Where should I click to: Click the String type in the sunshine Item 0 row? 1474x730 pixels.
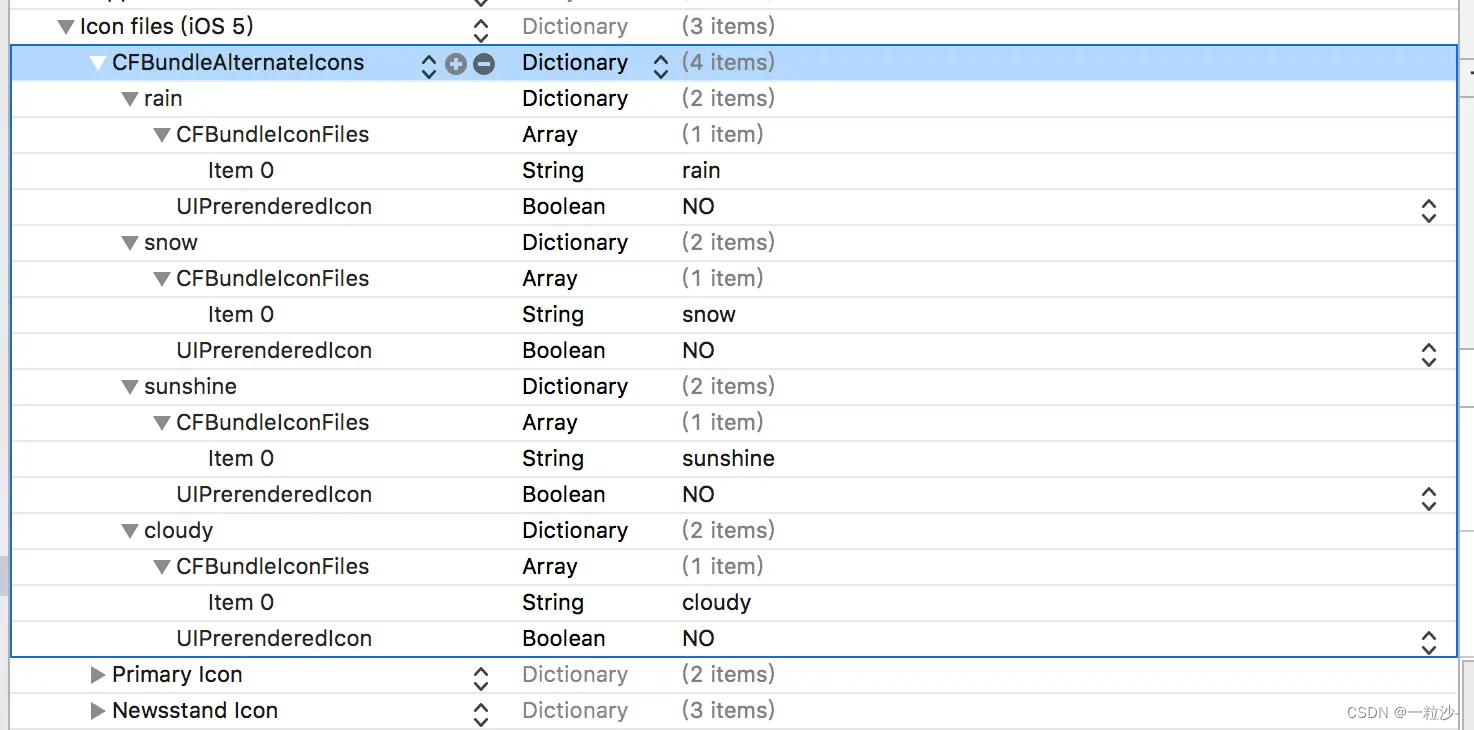tap(553, 459)
